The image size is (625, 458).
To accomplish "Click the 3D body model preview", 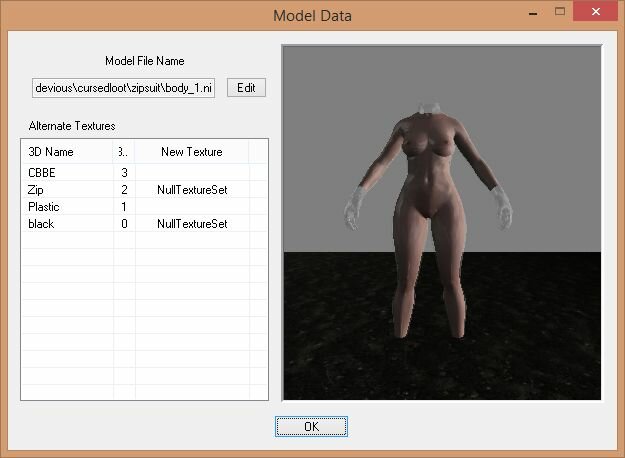I will [442, 222].
